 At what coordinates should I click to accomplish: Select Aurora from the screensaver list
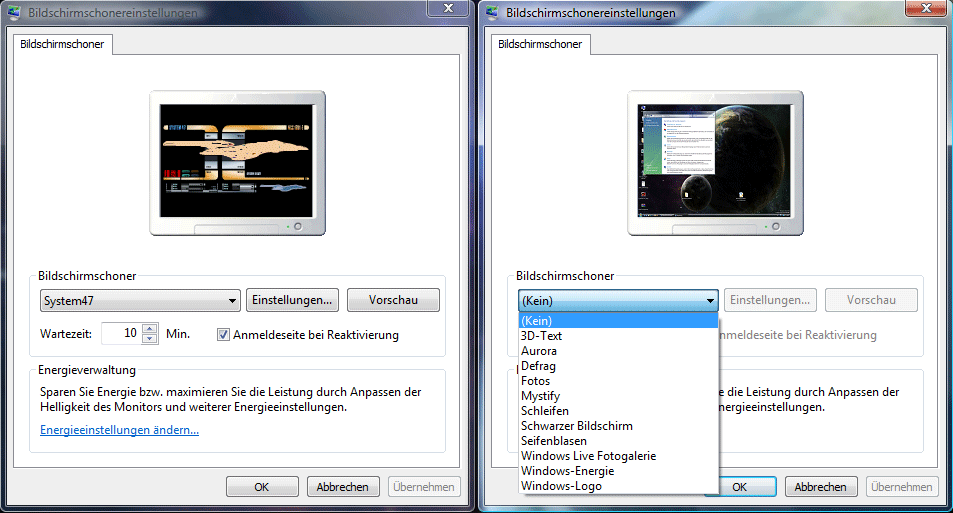pos(618,351)
